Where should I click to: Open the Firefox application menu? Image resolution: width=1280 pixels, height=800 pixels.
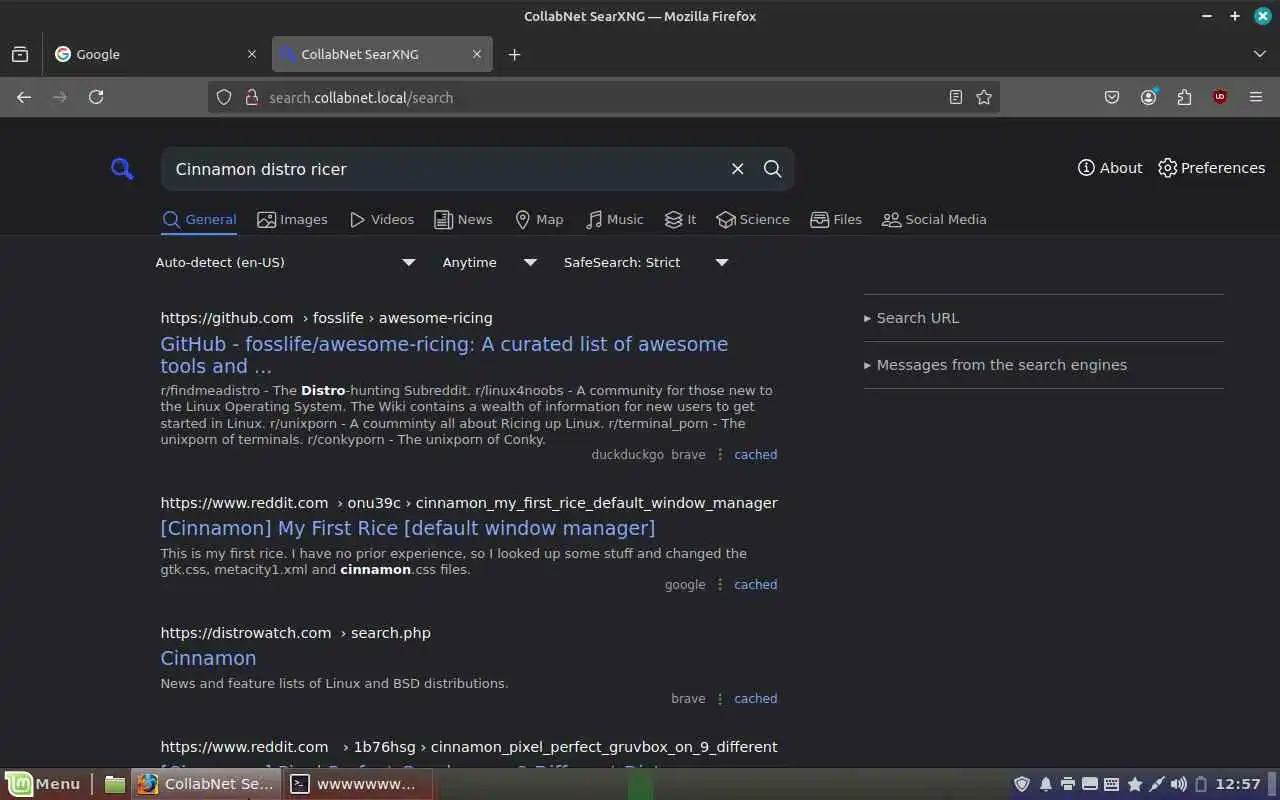(x=1256, y=97)
